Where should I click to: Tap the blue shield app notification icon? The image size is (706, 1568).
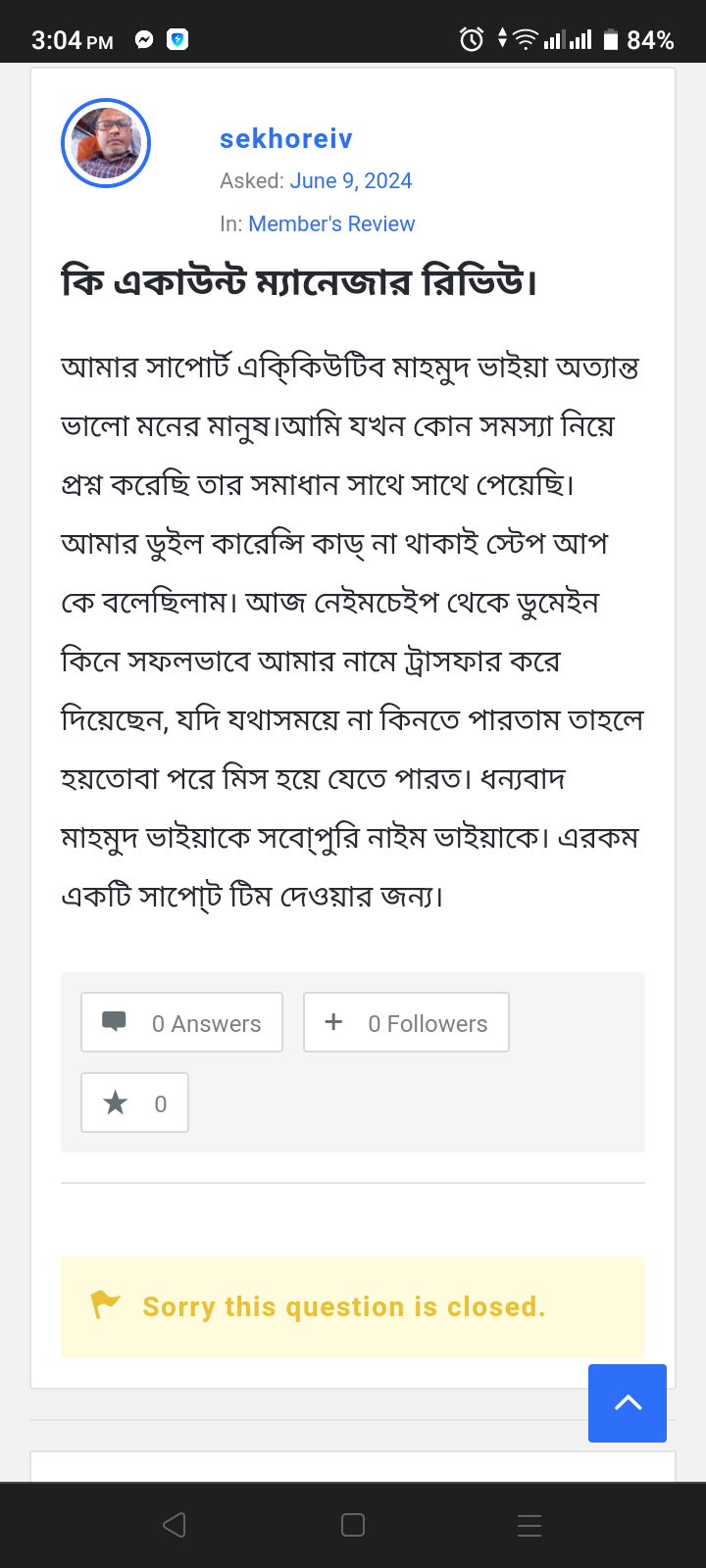pos(177,40)
